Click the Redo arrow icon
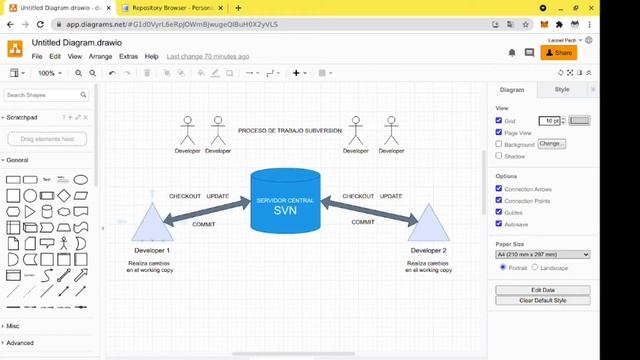This screenshot has height=360, width=640. click(127, 73)
